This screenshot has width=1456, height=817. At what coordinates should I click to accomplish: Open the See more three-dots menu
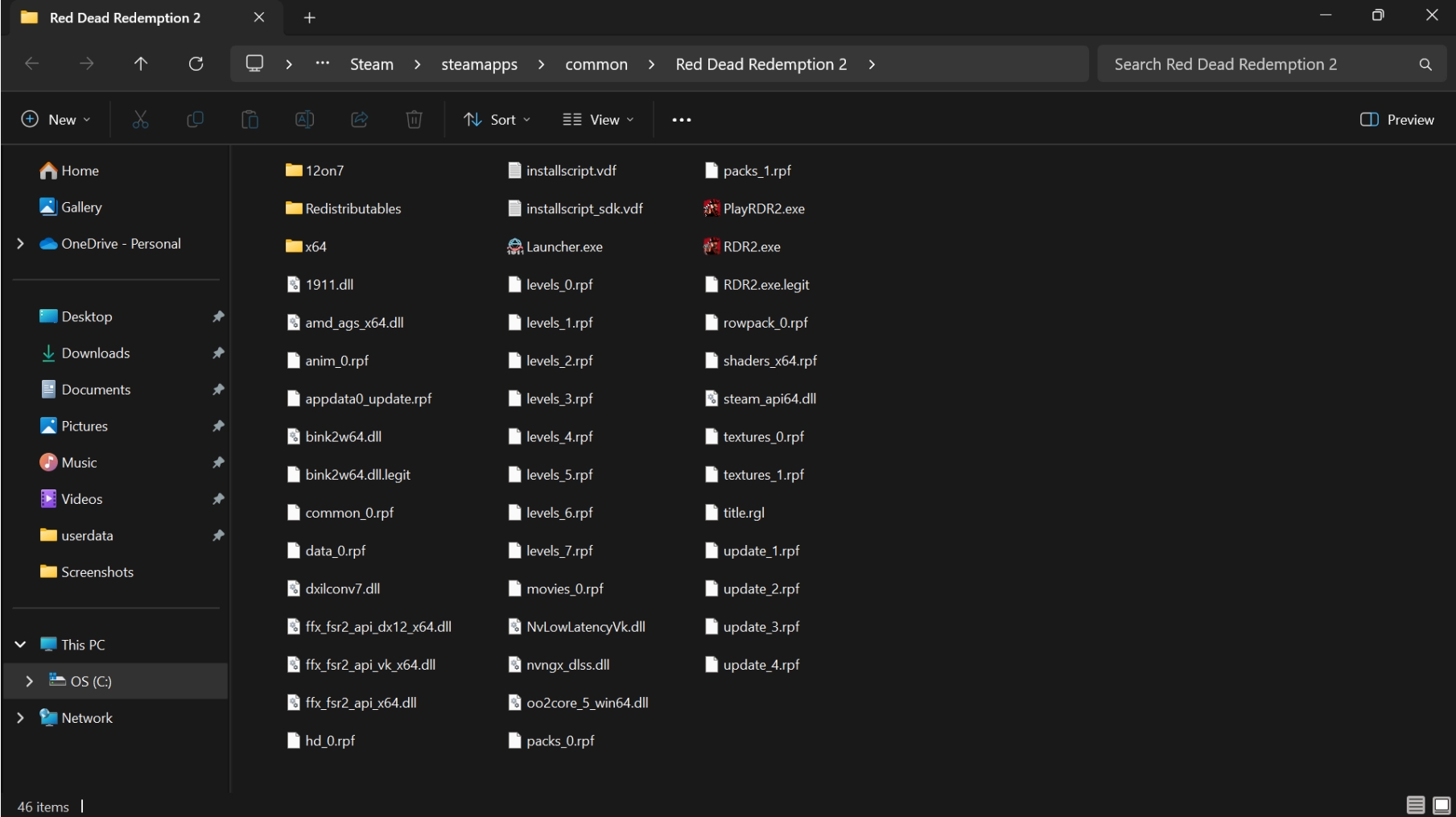[682, 119]
